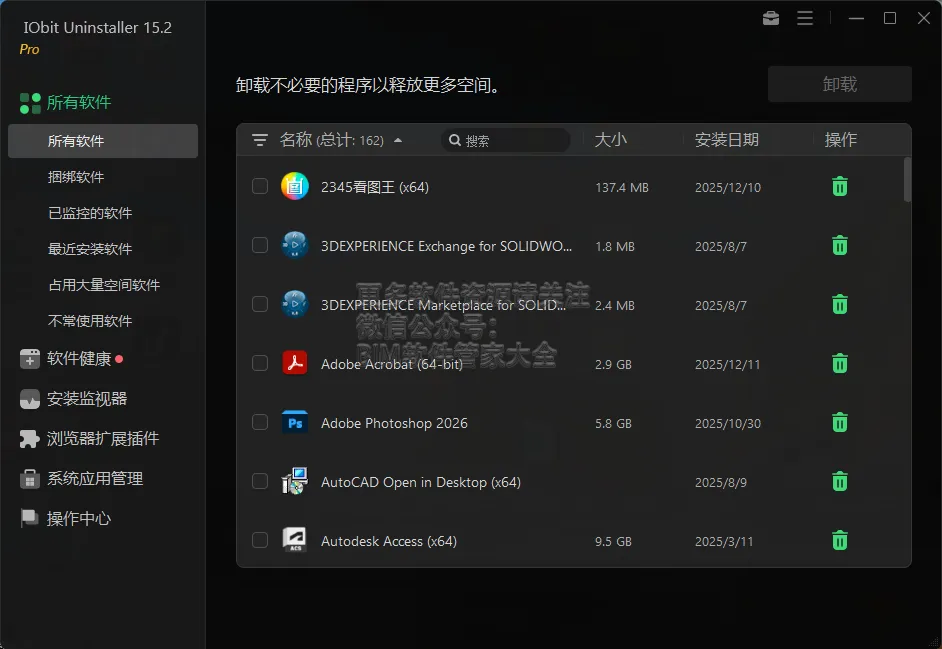Open the 软件健康 section label
942x649 pixels.
tap(79, 359)
